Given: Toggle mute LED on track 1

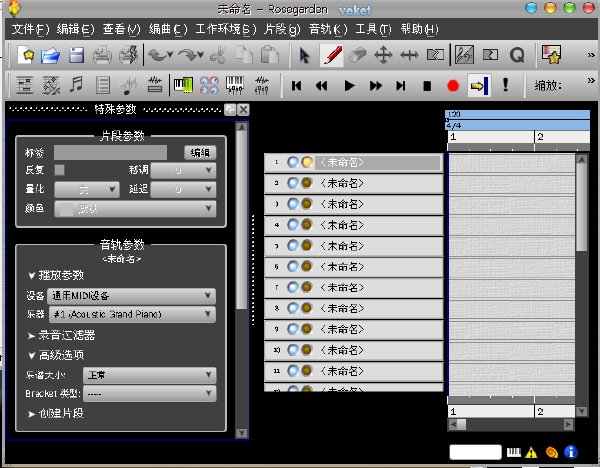Looking at the screenshot, I should 293,162.
